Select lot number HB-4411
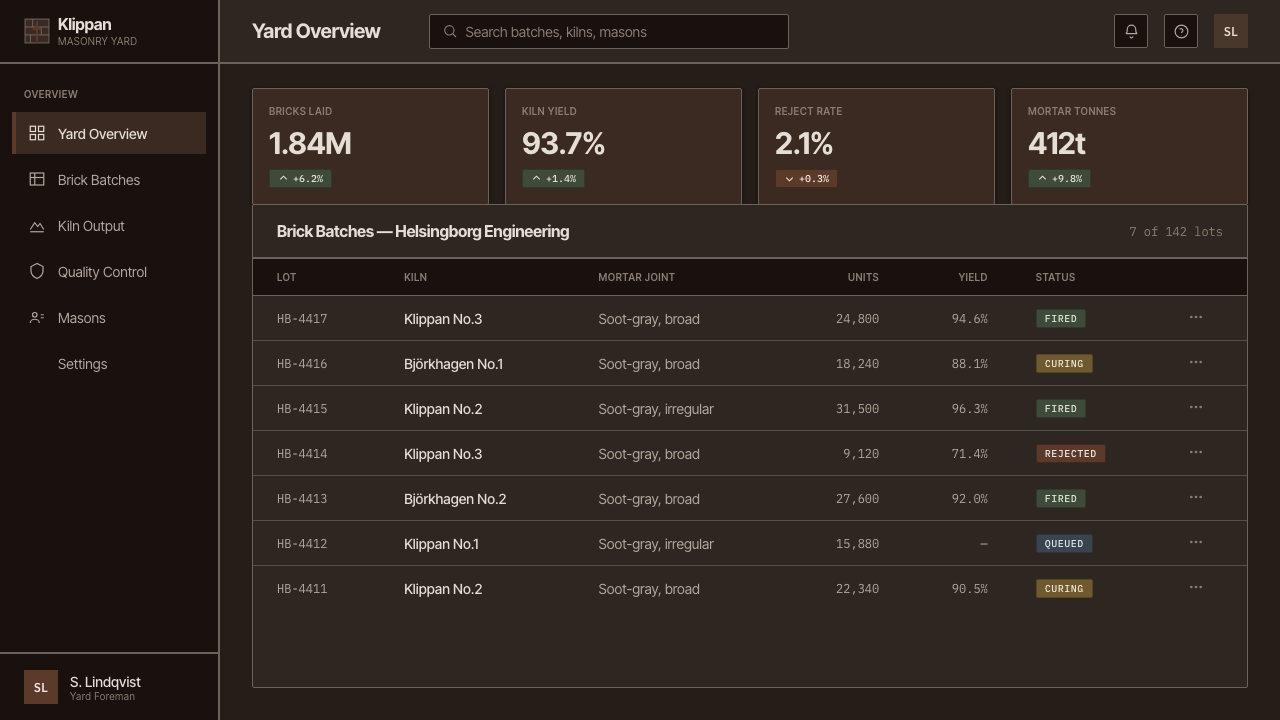Screen dimensions: 1280x720 tap(302, 589)
